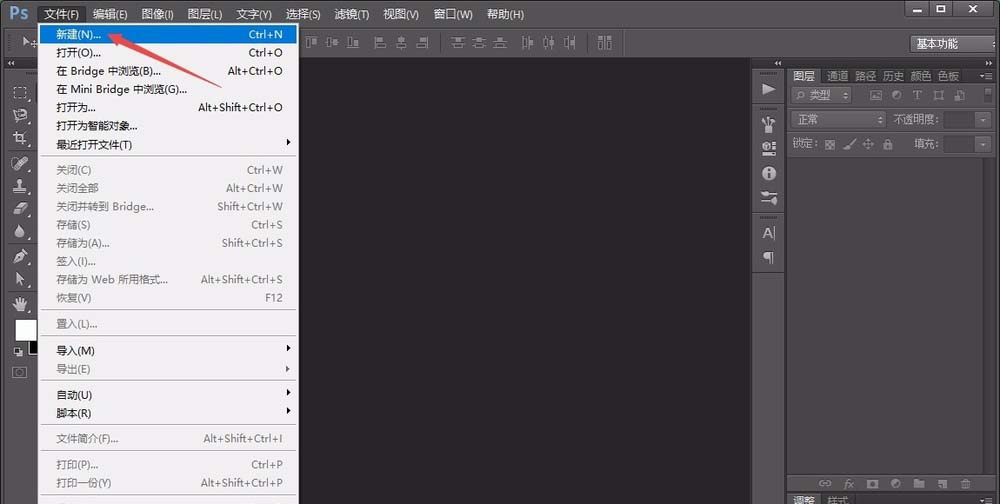Screen dimensions: 1000x504
Task: Click the white foreground color swatch
Action: 26,330
